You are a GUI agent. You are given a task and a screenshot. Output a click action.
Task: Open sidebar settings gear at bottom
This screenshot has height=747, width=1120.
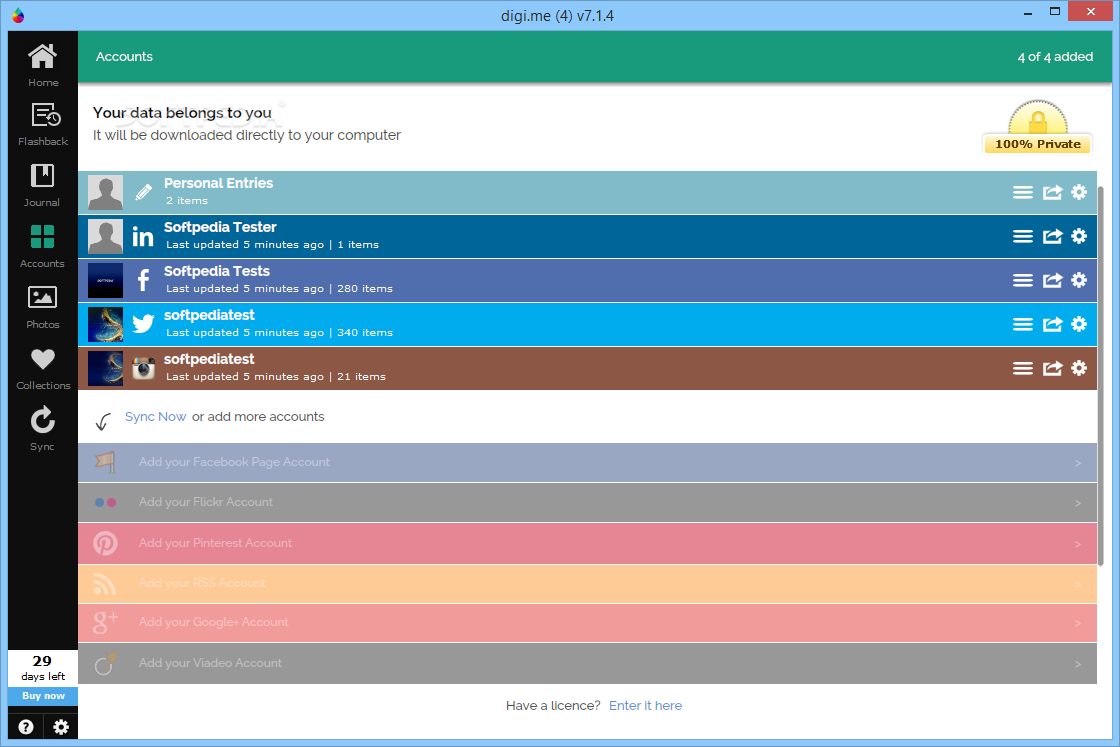(x=61, y=727)
